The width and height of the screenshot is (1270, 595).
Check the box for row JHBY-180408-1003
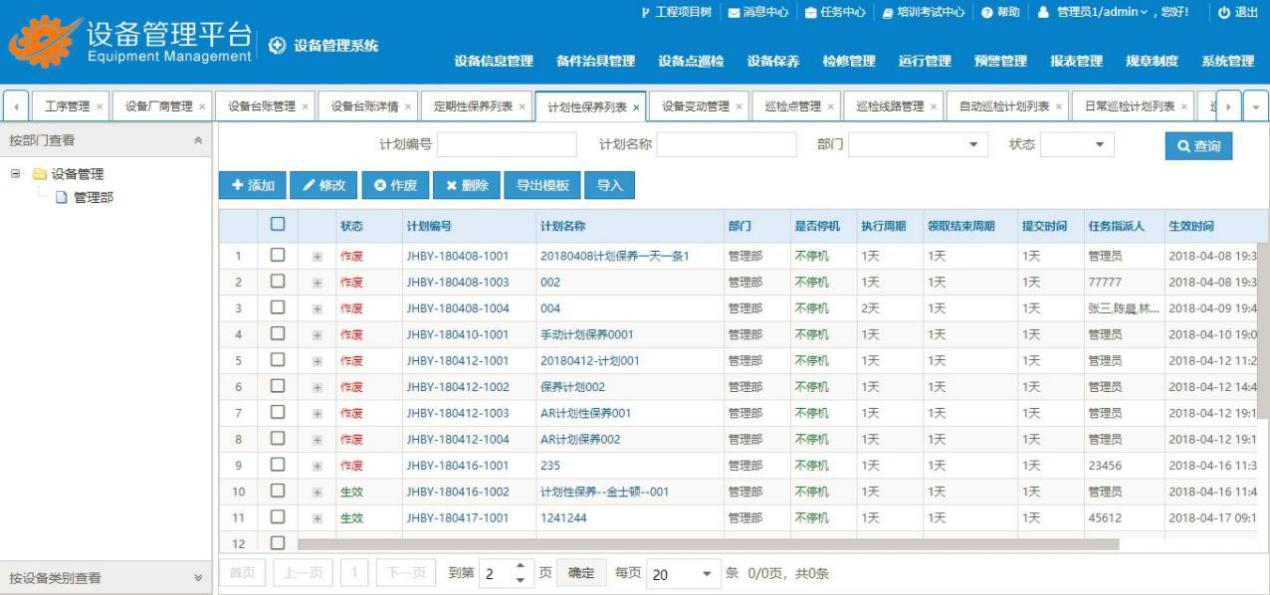click(278, 282)
